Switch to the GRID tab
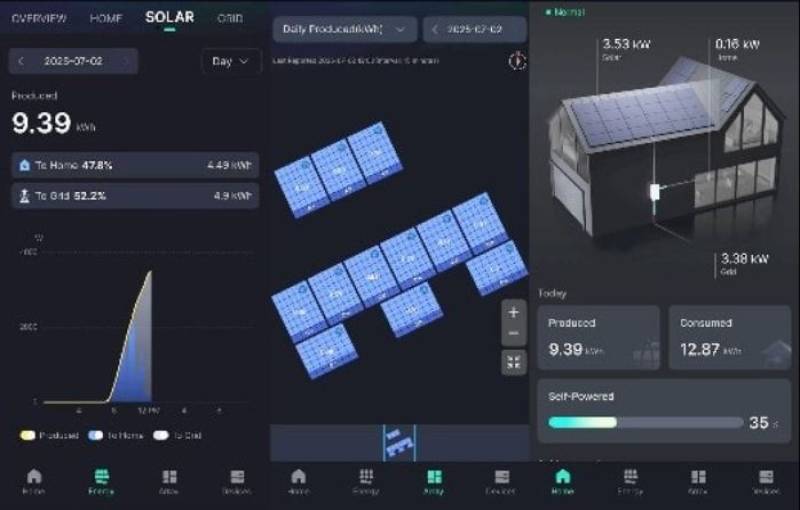Image resolution: width=800 pixels, height=510 pixels. (230, 18)
